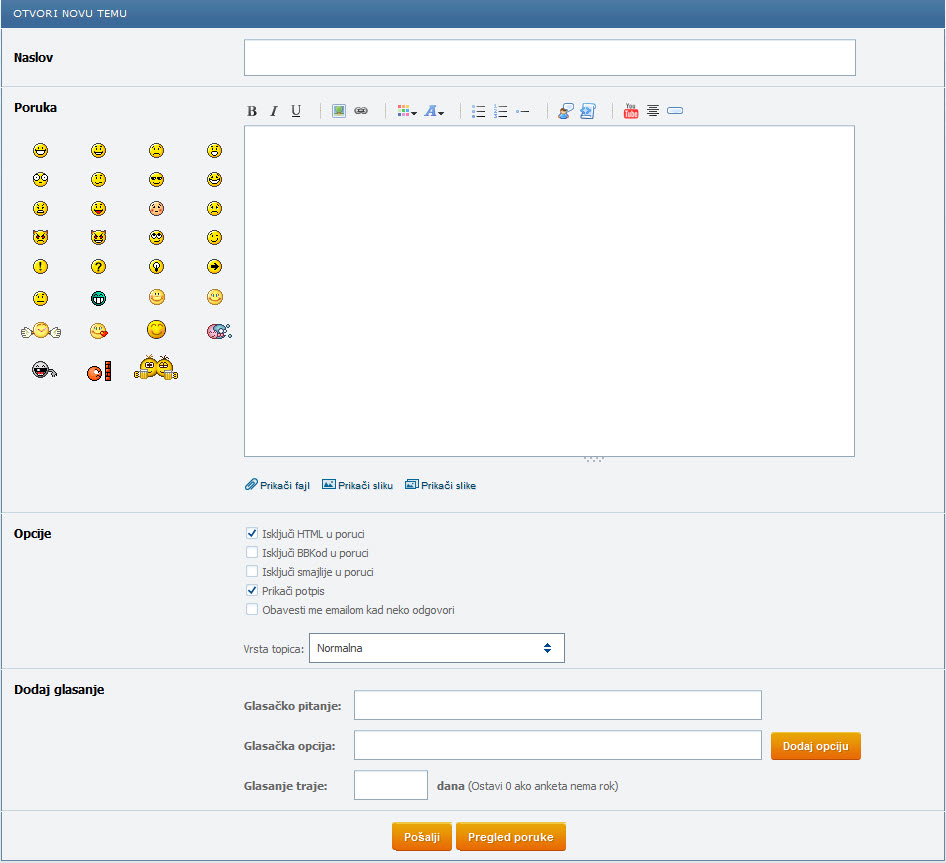Submit the topic with 'Pošalji' button
Viewport: 946px width, 863px height.
point(422,837)
